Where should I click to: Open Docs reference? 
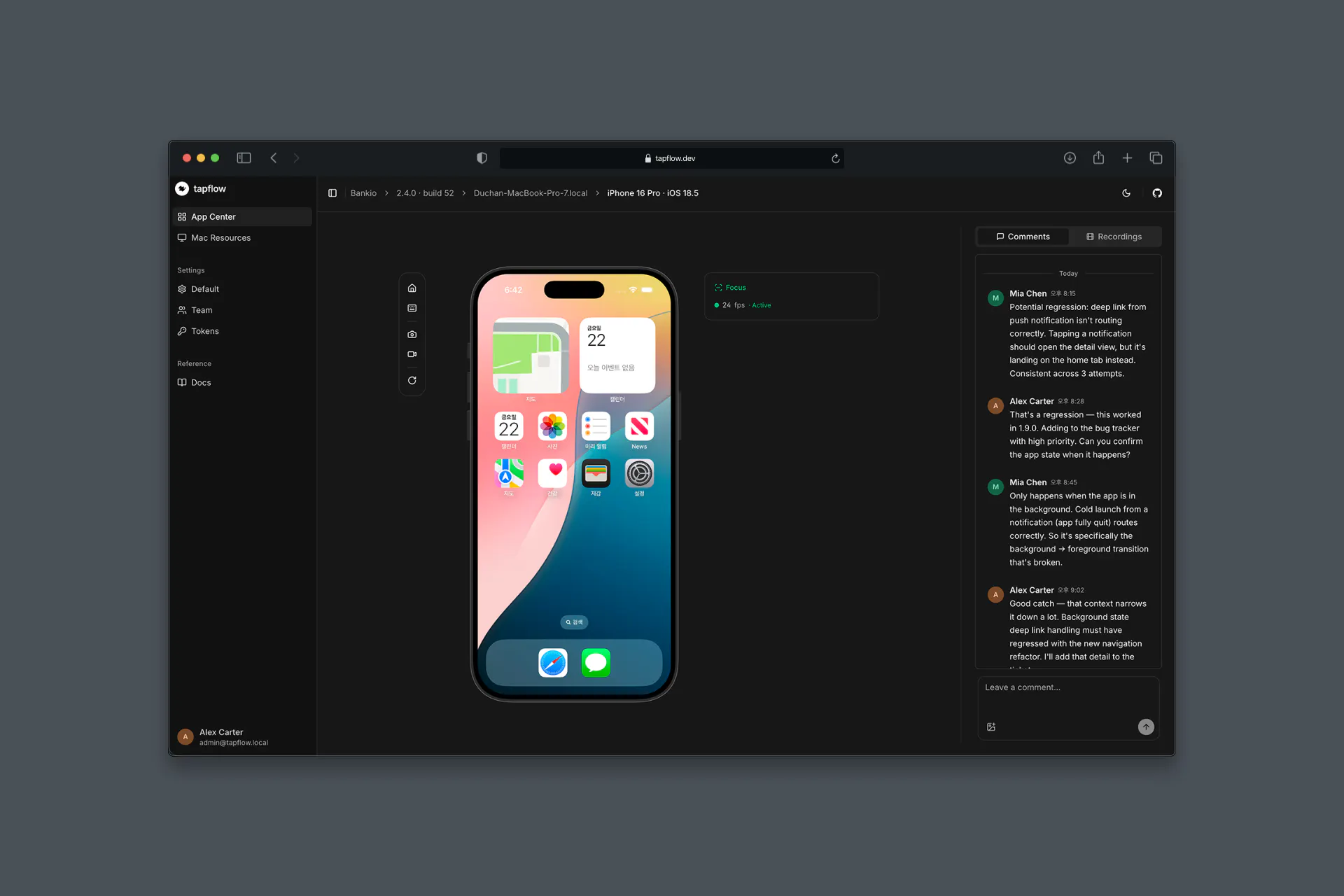click(x=242, y=382)
